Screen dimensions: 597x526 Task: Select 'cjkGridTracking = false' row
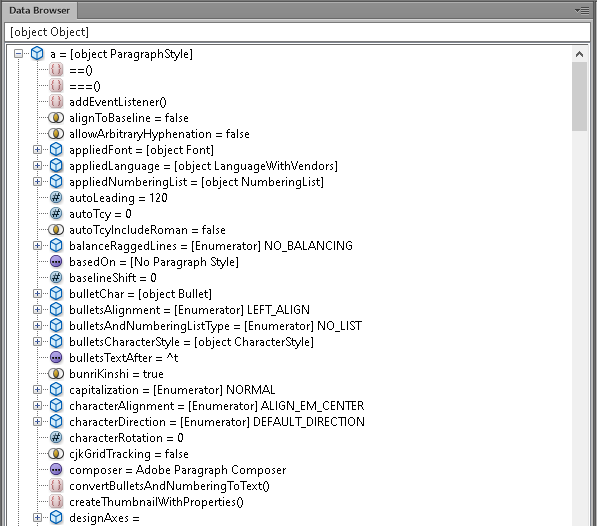click(x=129, y=454)
